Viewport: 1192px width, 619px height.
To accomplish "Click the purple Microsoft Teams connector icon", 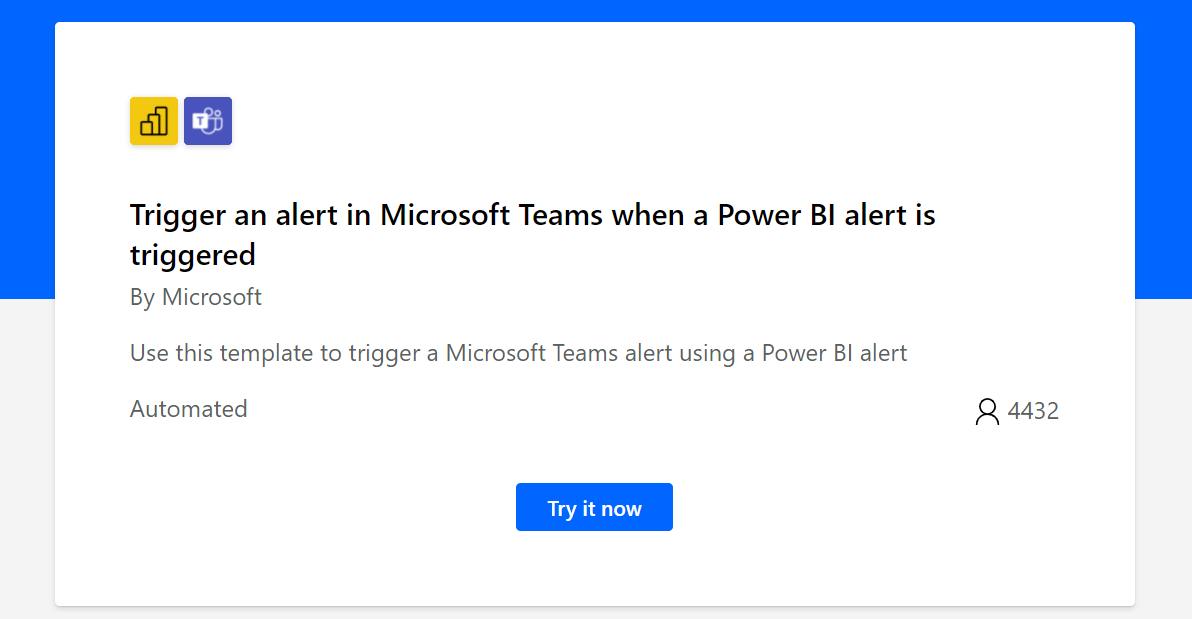I will point(208,121).
